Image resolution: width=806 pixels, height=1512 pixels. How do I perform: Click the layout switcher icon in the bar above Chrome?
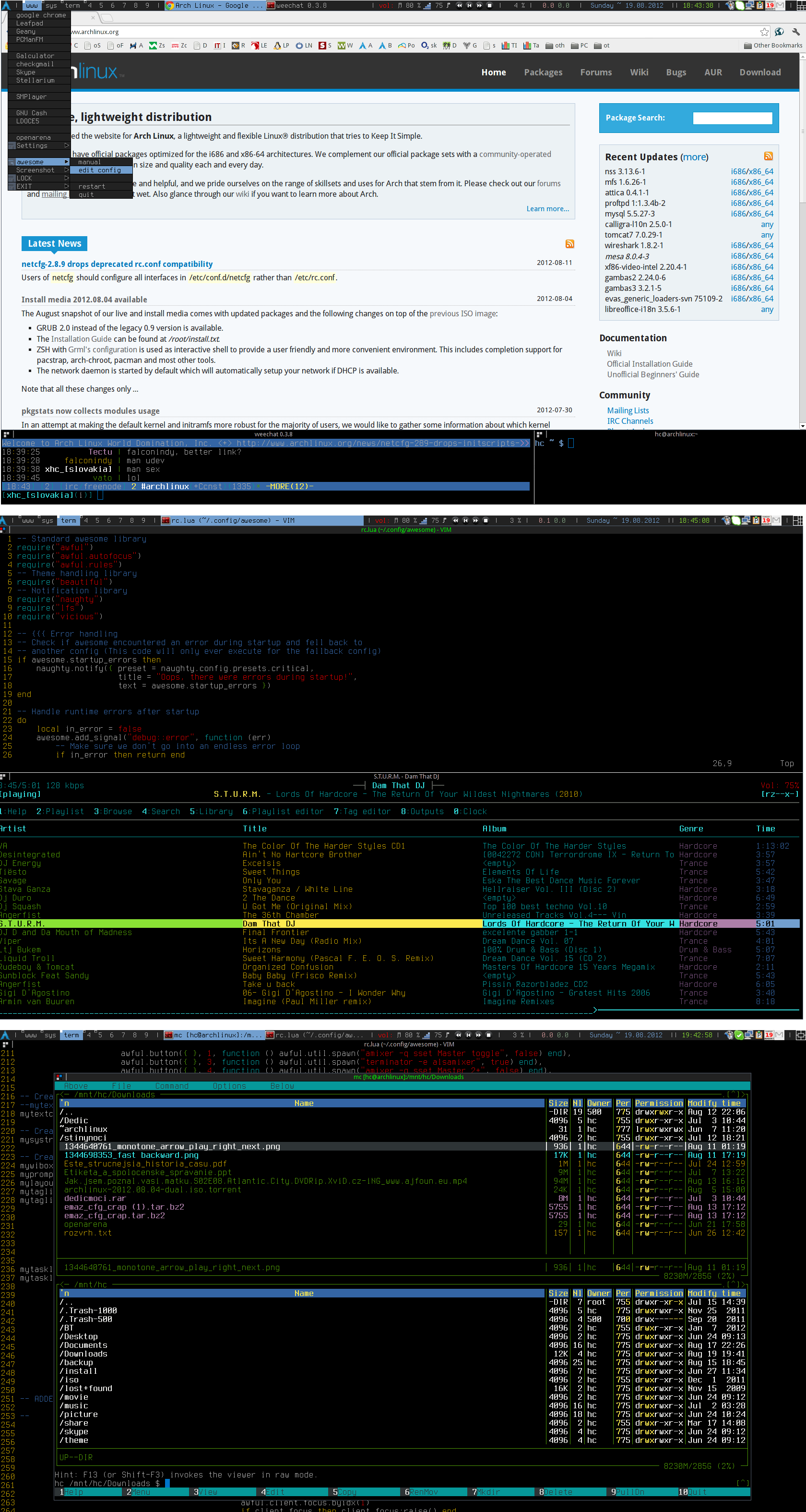(x=800, y=5)
